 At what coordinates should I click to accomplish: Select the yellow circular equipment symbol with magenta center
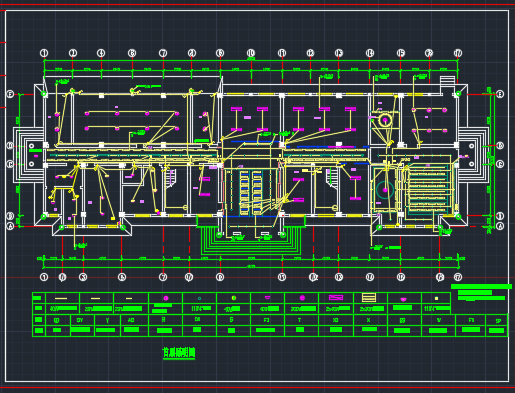pos(385,120)
